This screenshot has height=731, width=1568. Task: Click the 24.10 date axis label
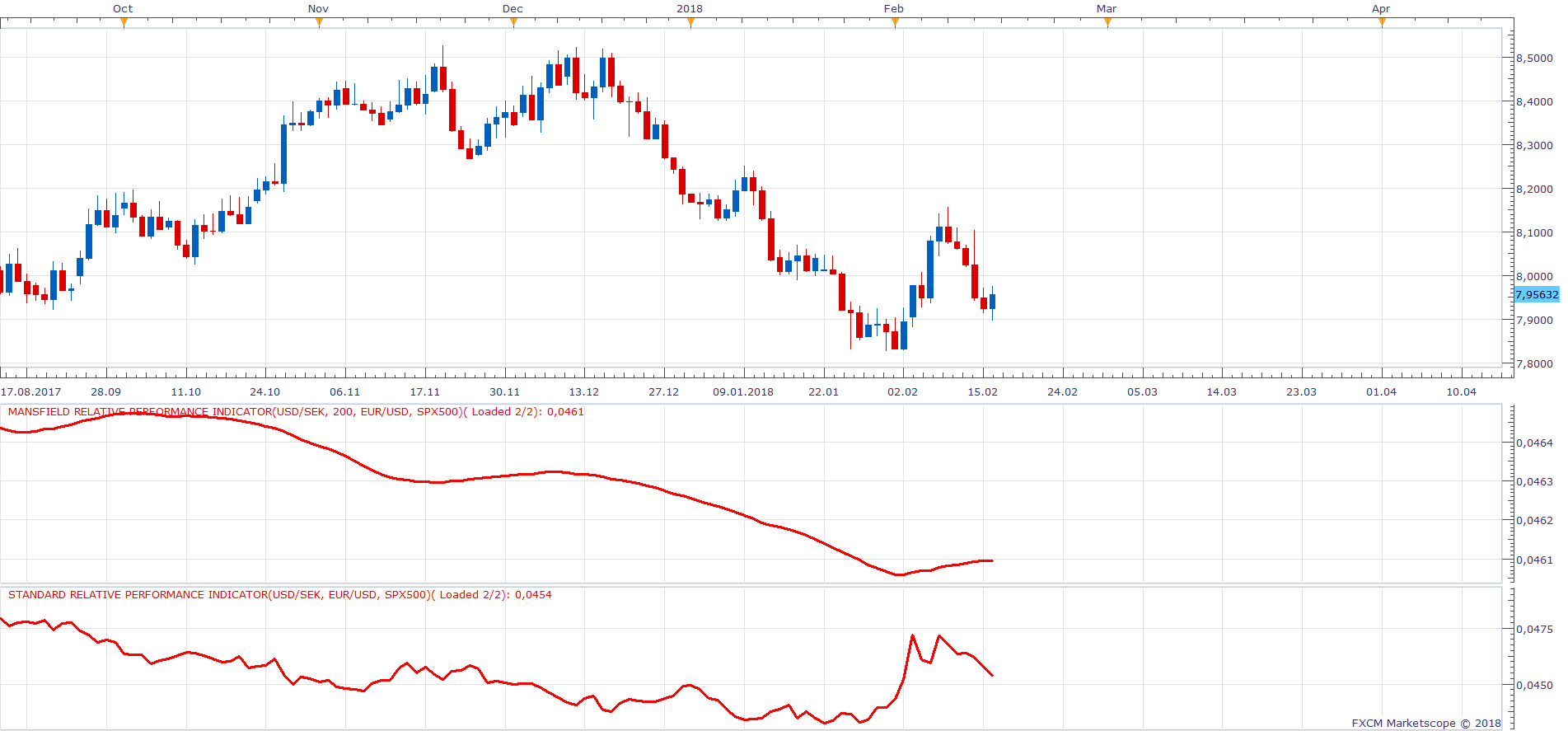[265, 391]
